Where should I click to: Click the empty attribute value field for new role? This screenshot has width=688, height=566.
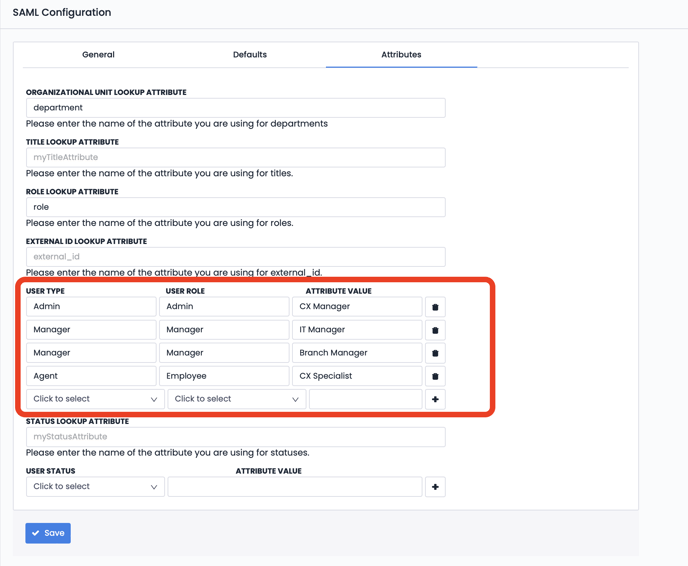[x=365, y=399]
